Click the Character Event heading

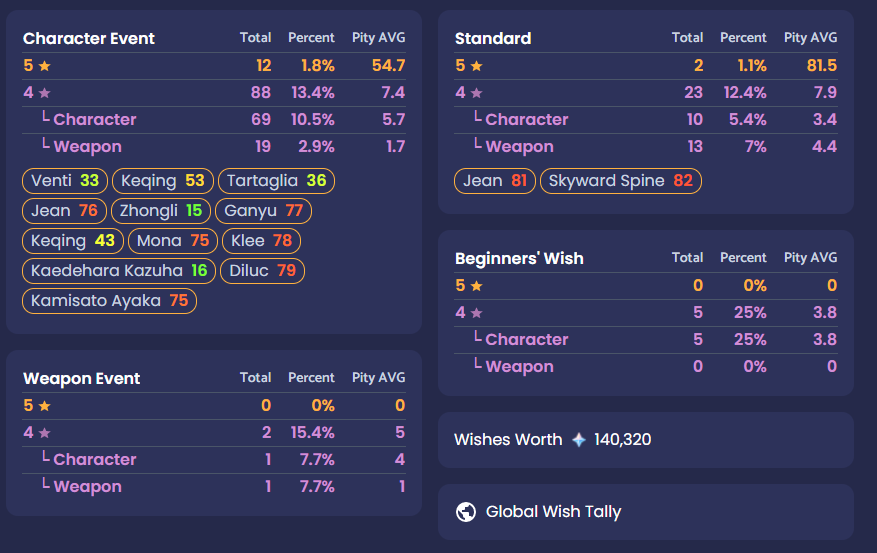click(x=89, y=38)
